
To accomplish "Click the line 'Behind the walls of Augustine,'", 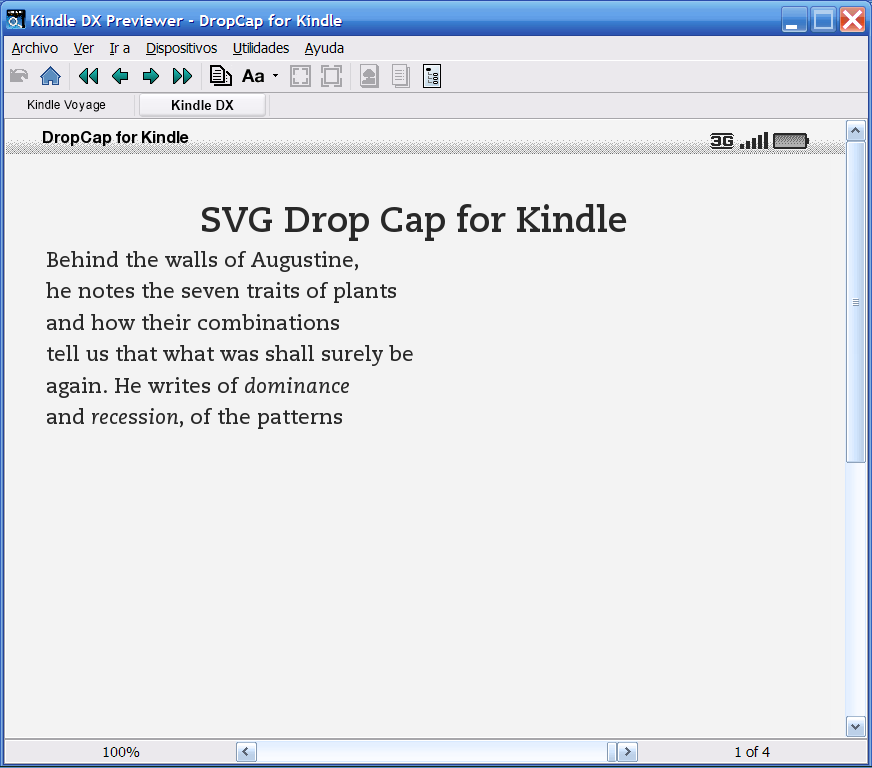I will [x=202, y=260].
